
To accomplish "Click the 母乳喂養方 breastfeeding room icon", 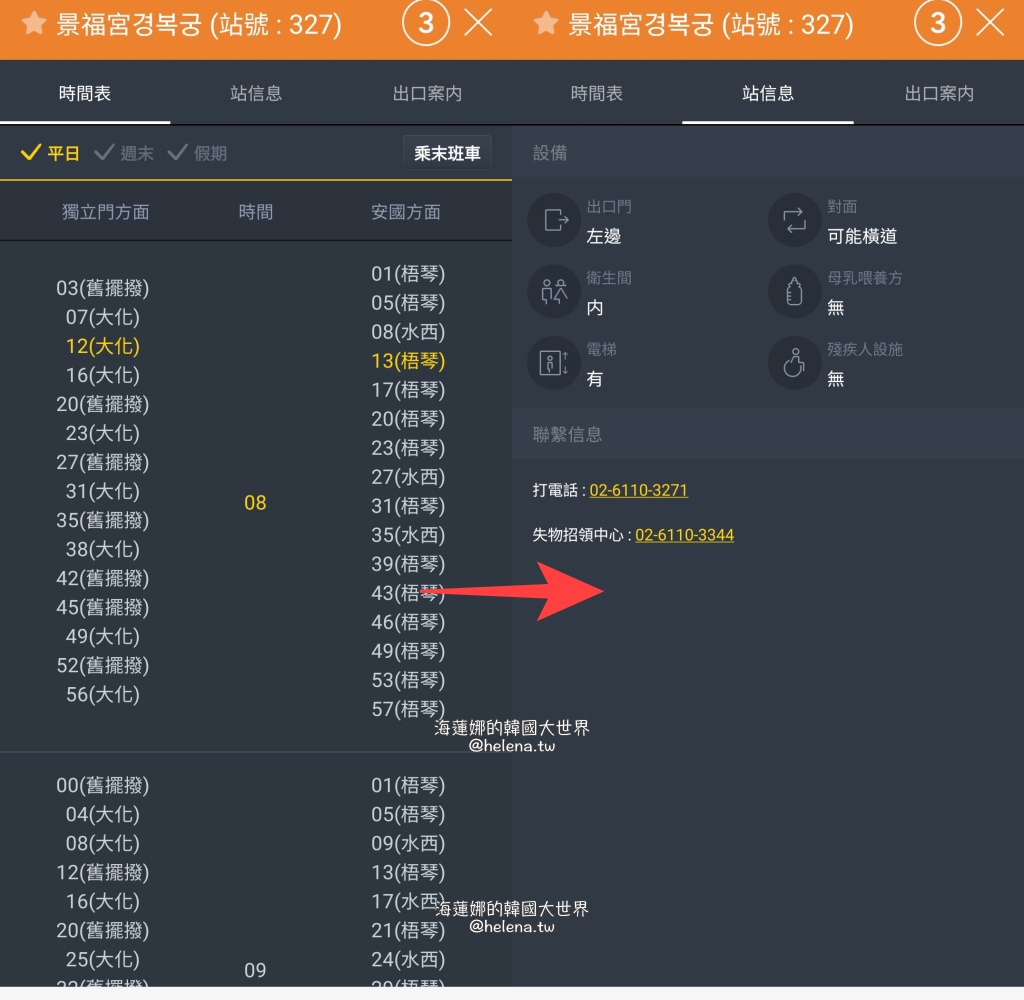I will pyautogui.click(x=793, y=292).
